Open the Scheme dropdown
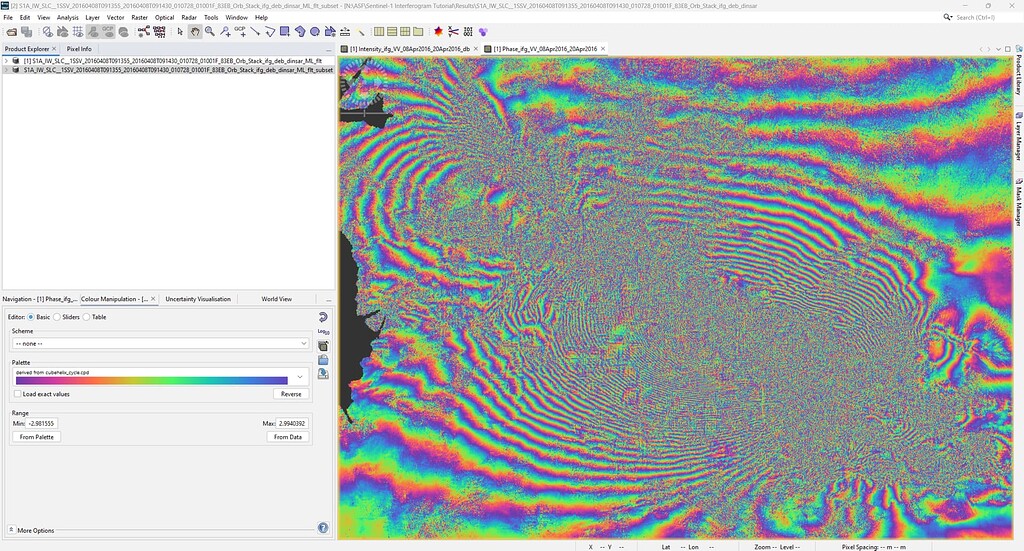 [x=160, y=343]
